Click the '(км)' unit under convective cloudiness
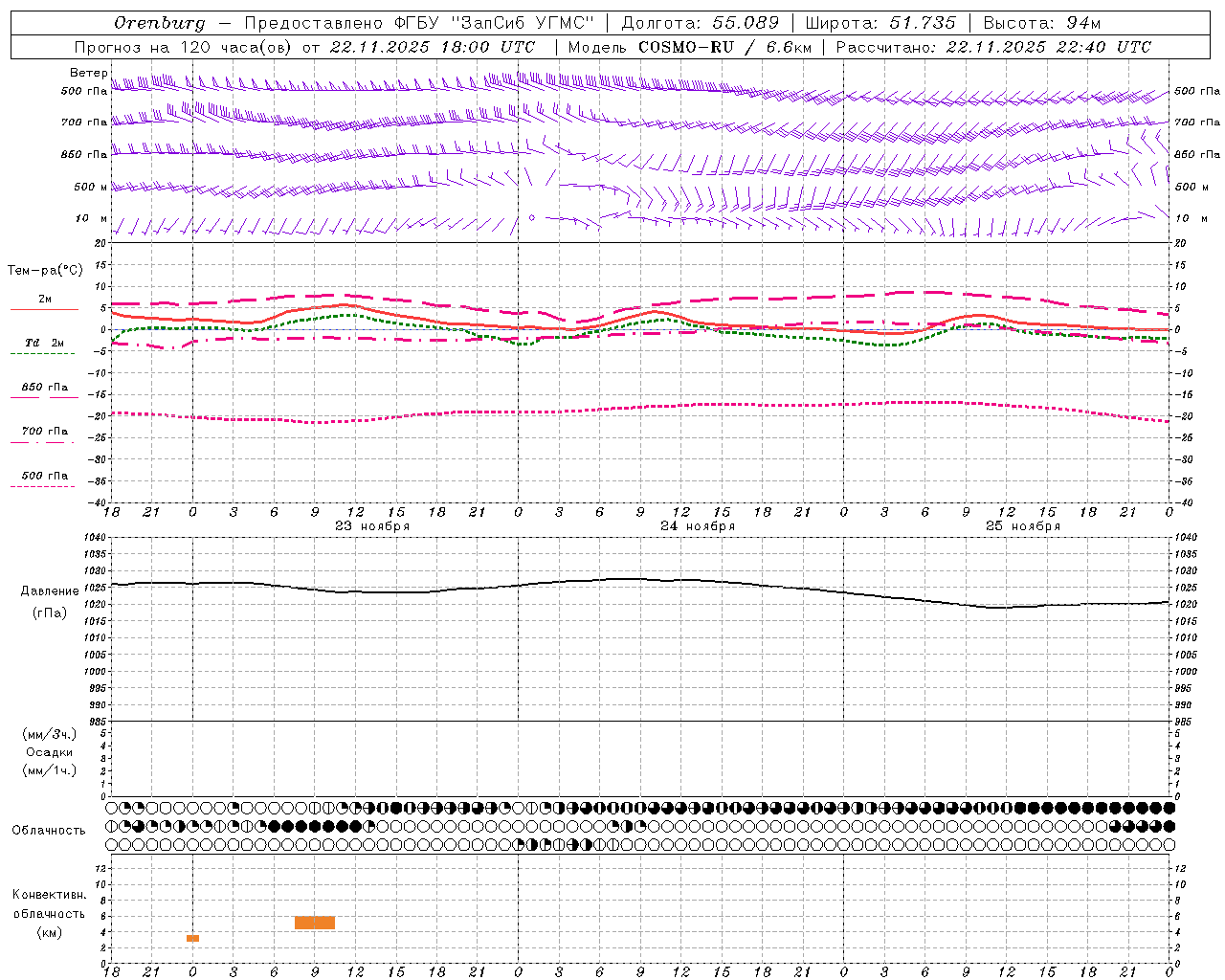Viewport: 1225px width, 980px height. (49, 932)
